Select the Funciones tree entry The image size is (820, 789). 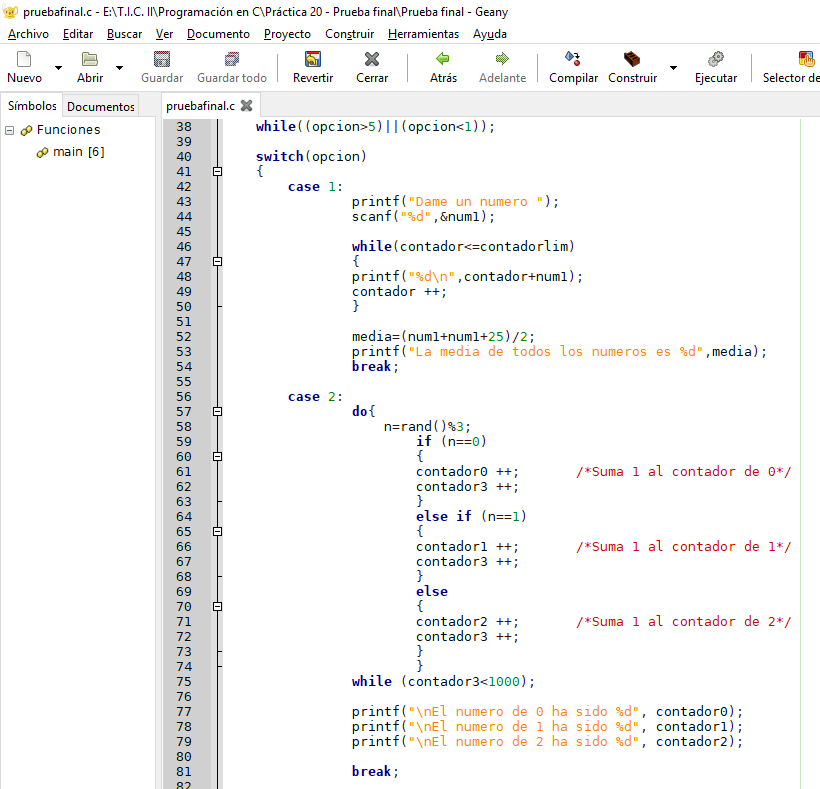(69, 130)
